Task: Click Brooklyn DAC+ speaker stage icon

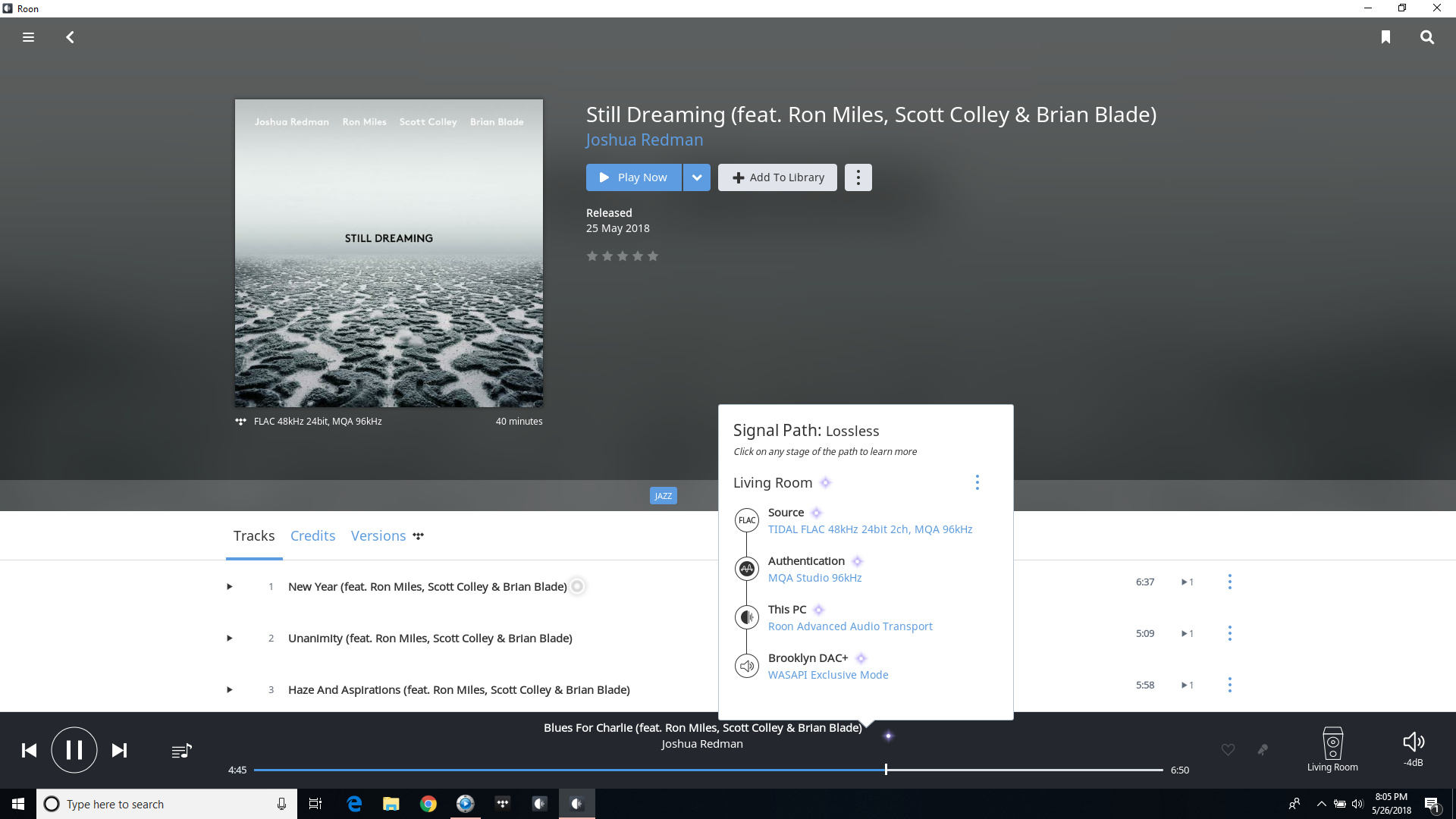Action: pos(747,666)
